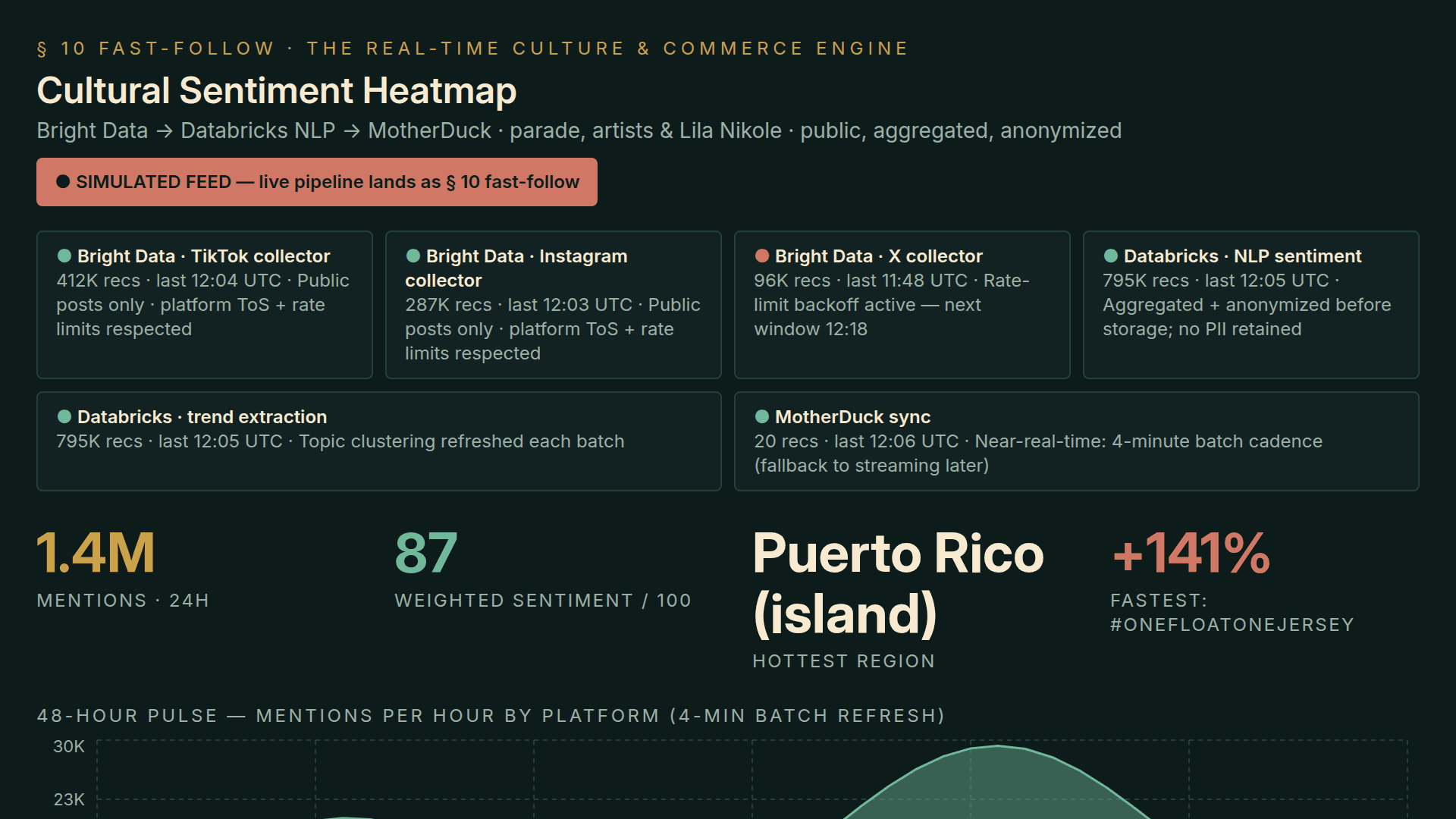Click 'Aggregated + anonymized before storage' text

coord(1247,317)
